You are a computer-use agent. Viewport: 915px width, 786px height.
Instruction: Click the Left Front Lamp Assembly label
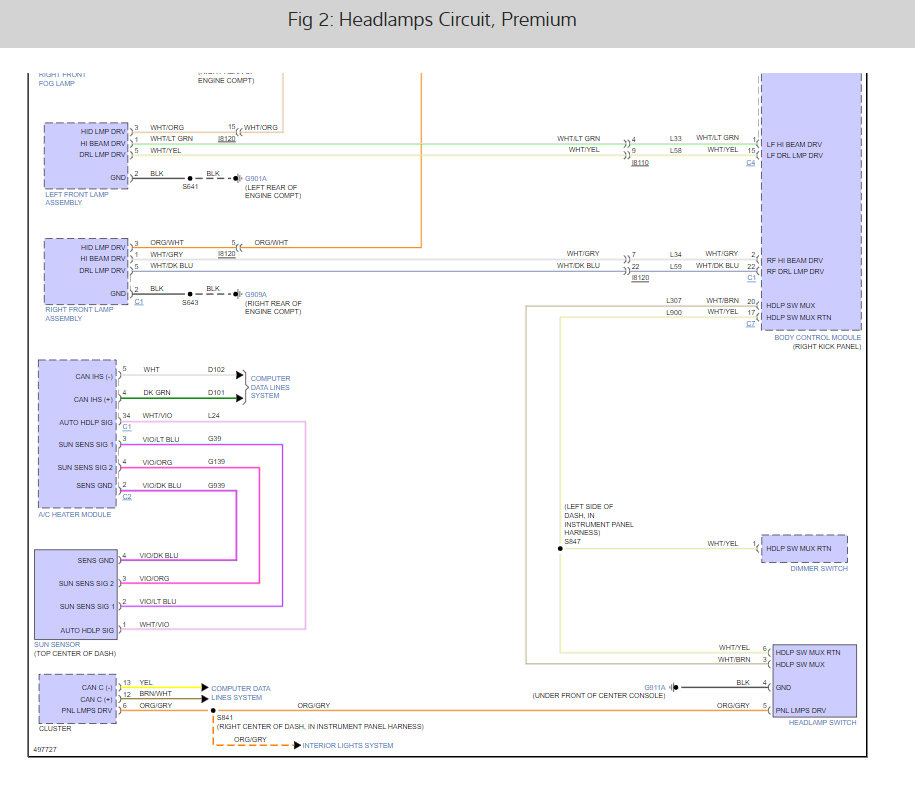click(x=76, y=198)
